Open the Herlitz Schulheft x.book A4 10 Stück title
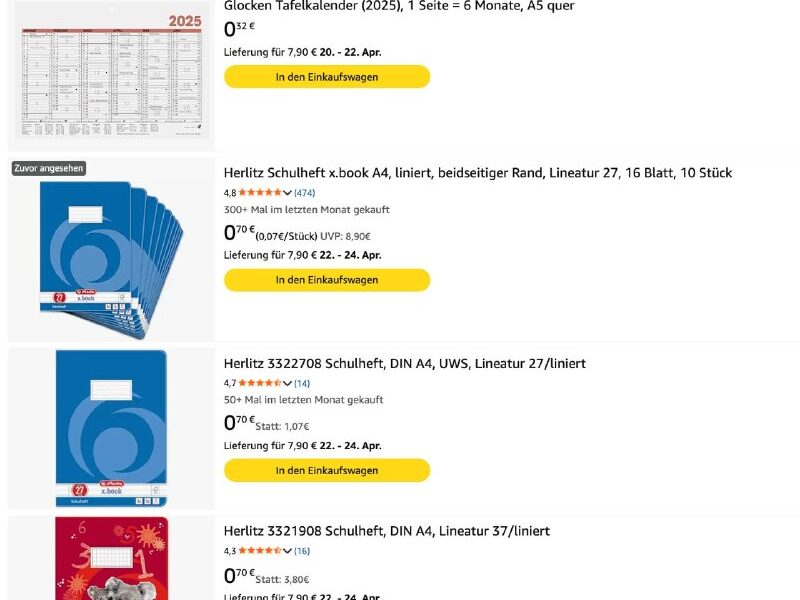Screen dimensions: 800x600 pos(478,173)
